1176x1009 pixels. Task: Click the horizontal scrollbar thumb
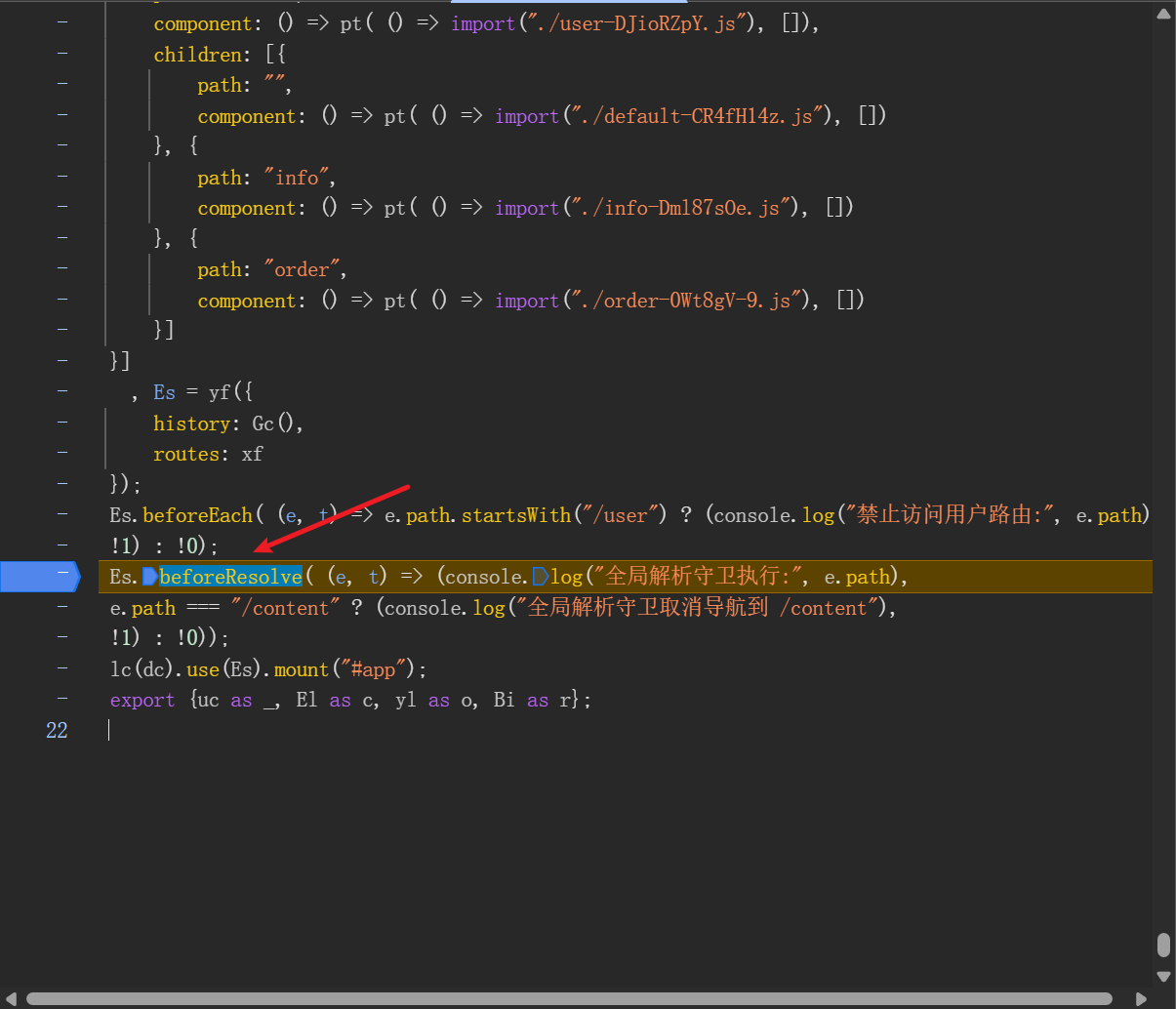(568, 998)
